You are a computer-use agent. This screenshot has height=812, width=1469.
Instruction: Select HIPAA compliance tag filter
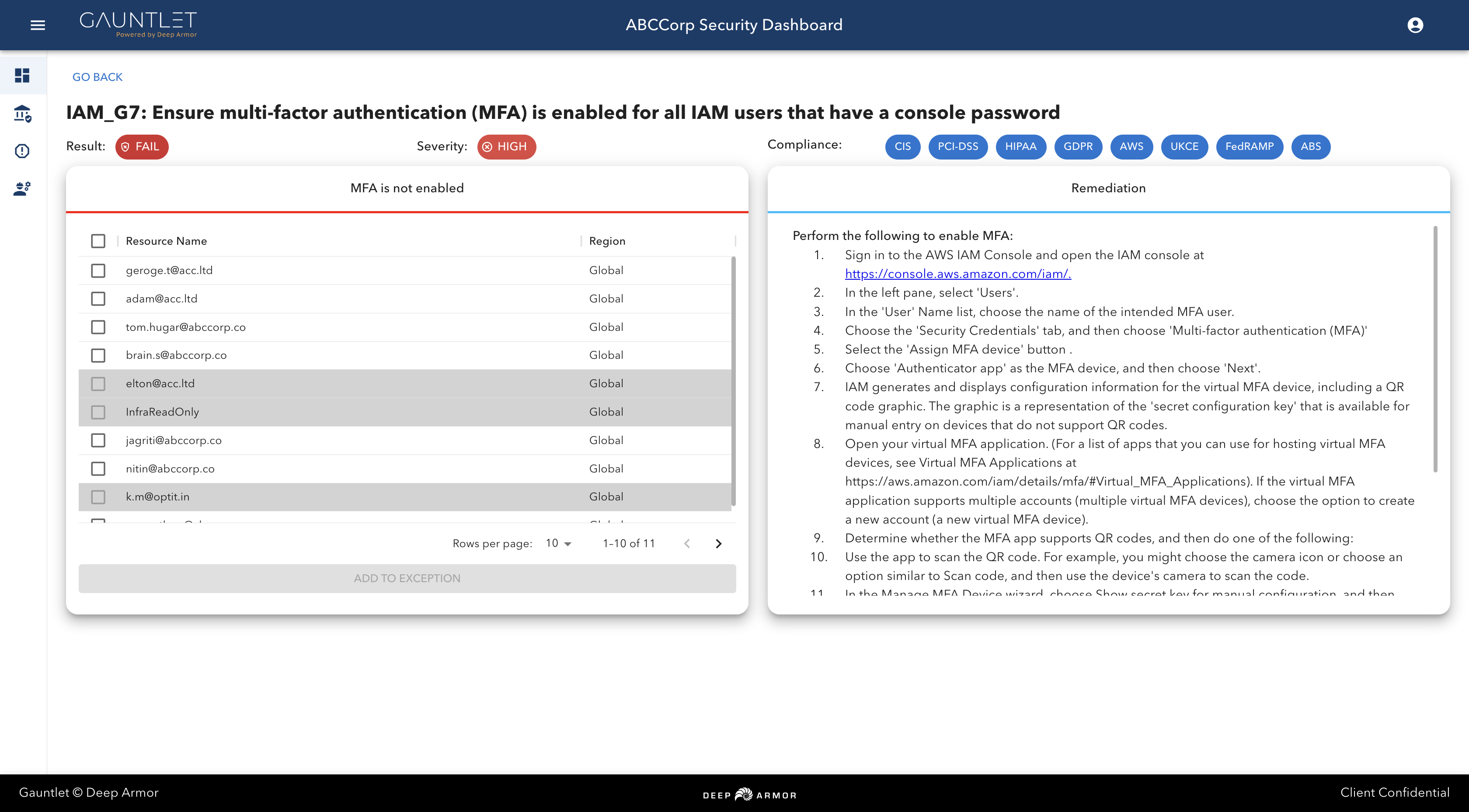click(x=1020, y=146)
